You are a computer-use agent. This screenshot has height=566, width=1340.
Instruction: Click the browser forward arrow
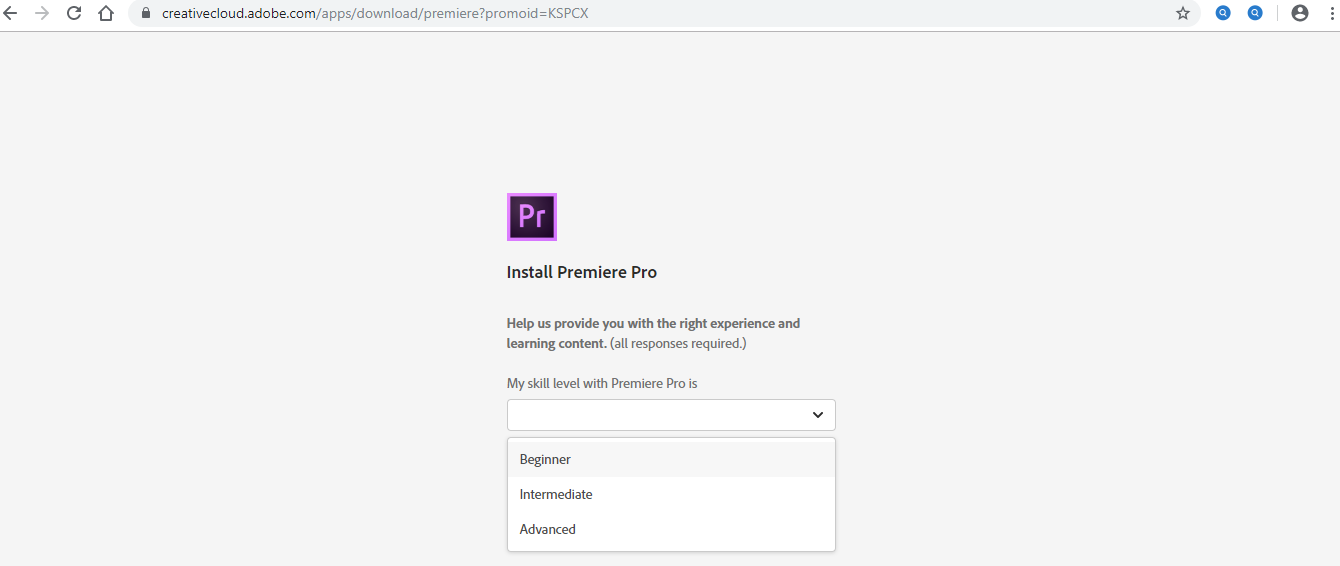[x=42, y=14]
